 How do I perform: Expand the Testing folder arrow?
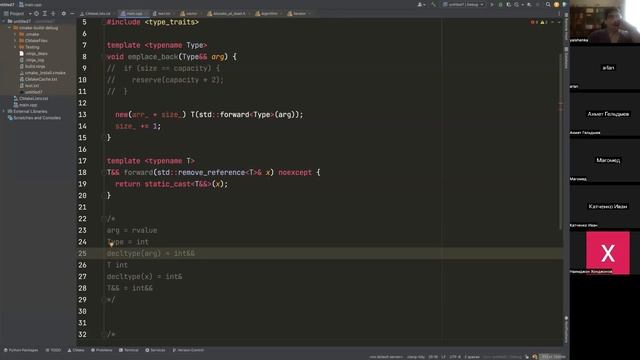[x=15, y=47]
